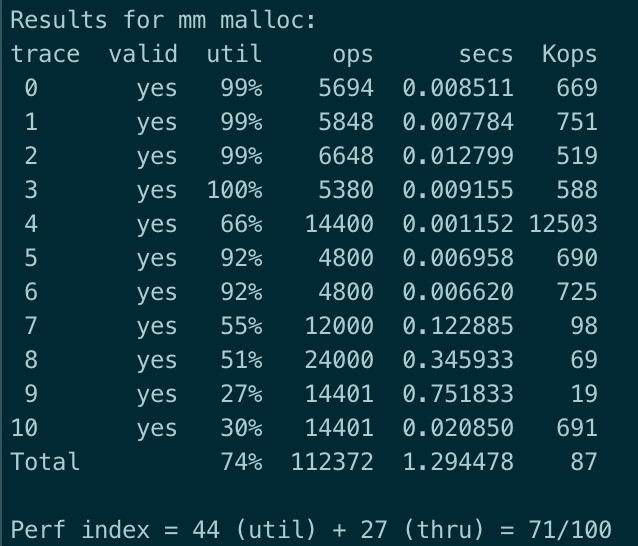Click the 'Total' row label
This screenshot has width=638, height=546.
pos(45,462)
